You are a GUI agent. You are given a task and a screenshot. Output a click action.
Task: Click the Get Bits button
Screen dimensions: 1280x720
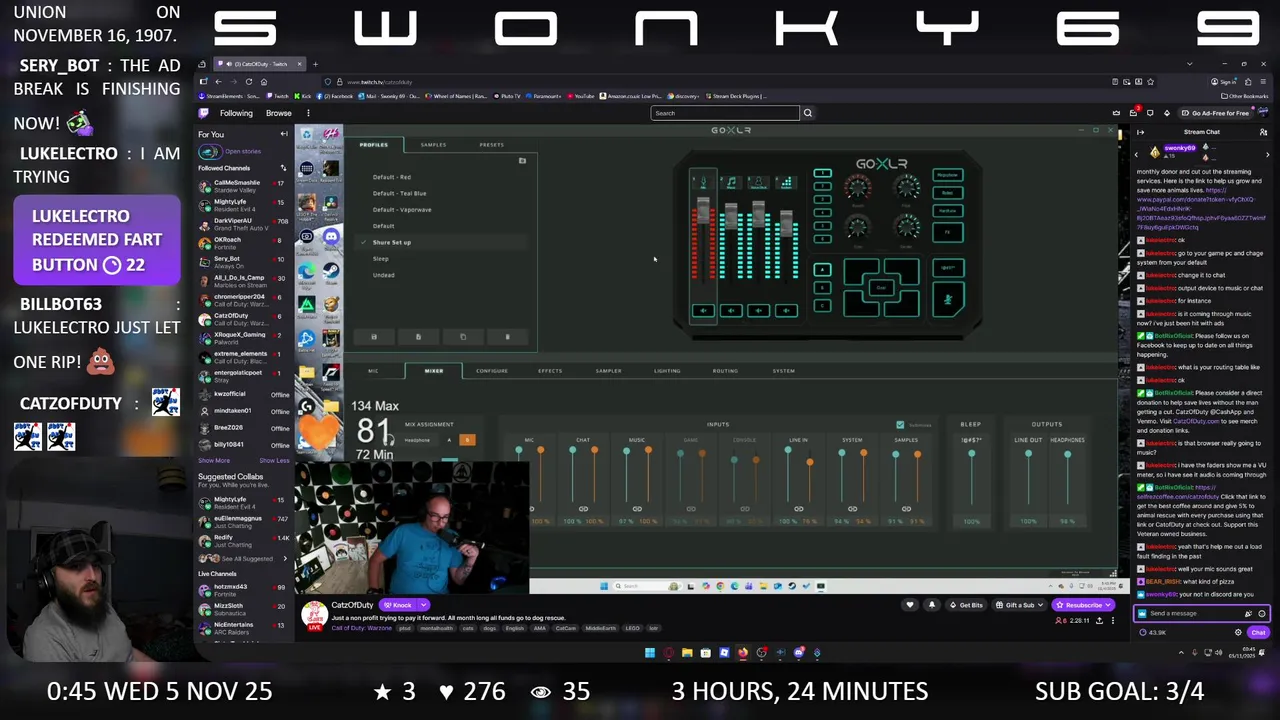tap(966, 605)
